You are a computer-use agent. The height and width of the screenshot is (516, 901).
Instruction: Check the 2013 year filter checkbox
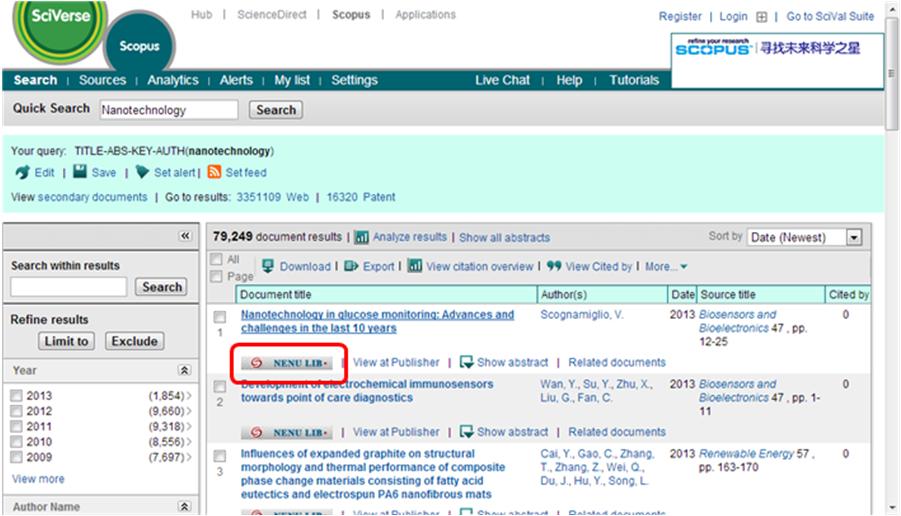click(x=17, y=396)
